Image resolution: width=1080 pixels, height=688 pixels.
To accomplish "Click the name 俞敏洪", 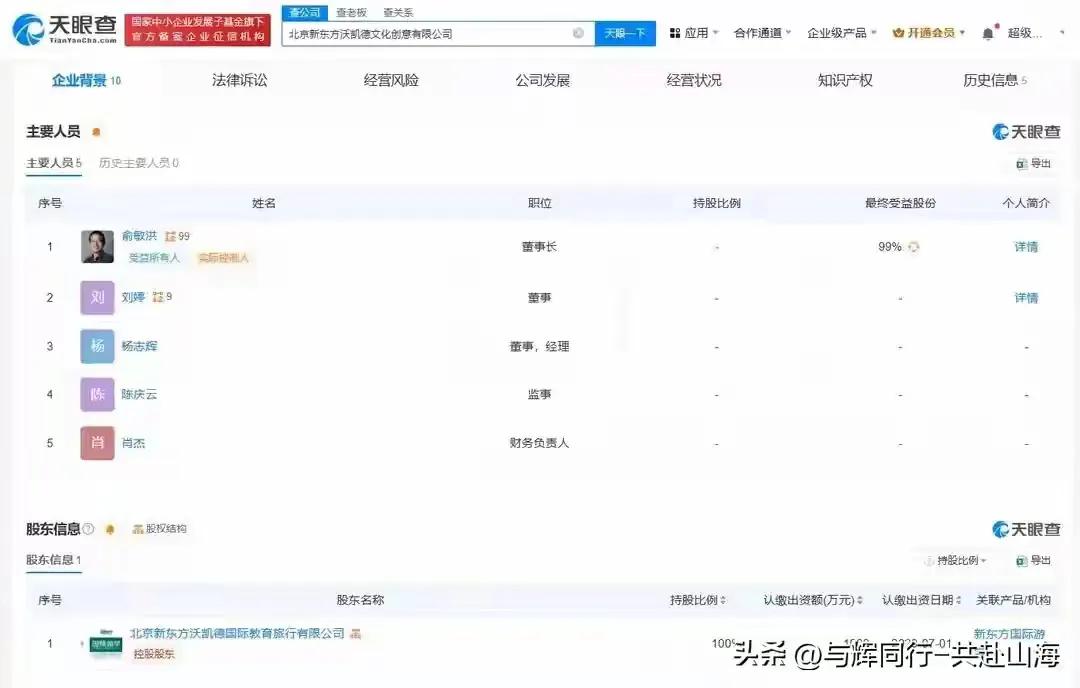I will tap(139, 236).
